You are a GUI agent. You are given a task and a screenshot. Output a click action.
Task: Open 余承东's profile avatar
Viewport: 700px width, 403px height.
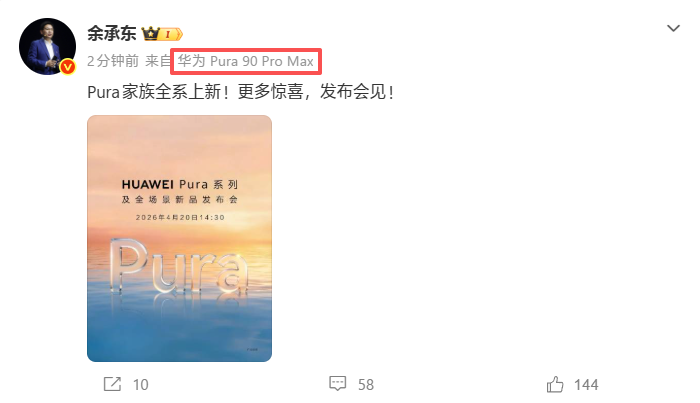tap(47, 46)
